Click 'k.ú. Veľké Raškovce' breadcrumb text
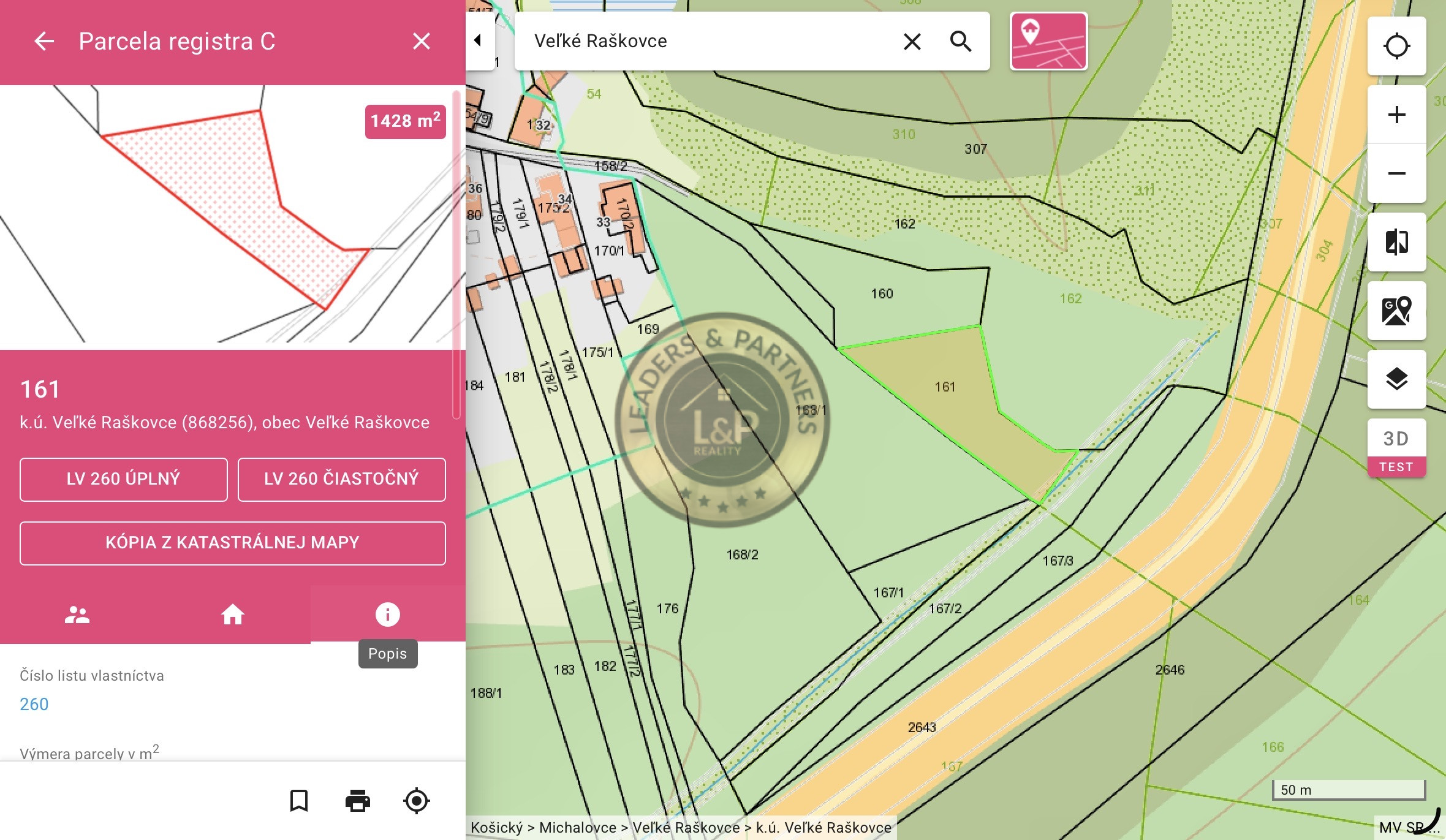This screenshot has width=1446, height=840. (823, 828)
